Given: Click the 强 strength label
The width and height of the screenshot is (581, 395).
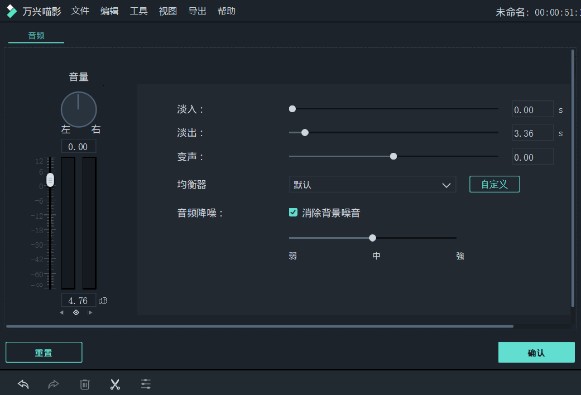Looking at the screenshot, I should (460, 256).
